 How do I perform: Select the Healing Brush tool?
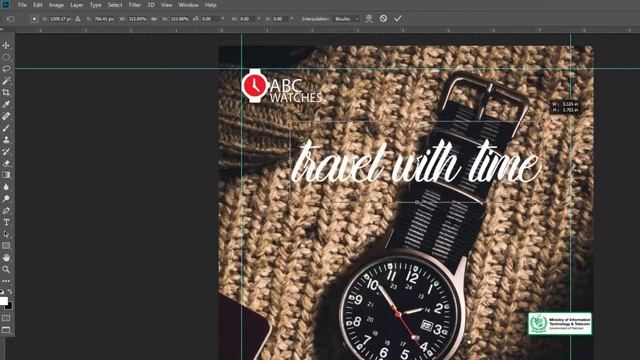pyautogui.click(x=6, y=116)
